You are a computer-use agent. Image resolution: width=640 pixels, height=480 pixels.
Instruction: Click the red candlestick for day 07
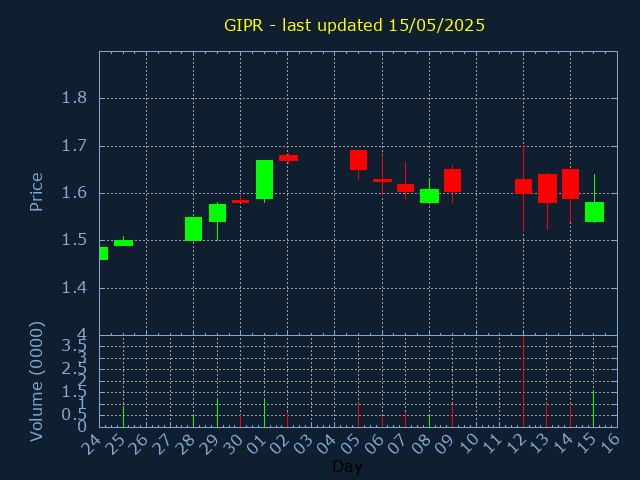coord(405,188)
